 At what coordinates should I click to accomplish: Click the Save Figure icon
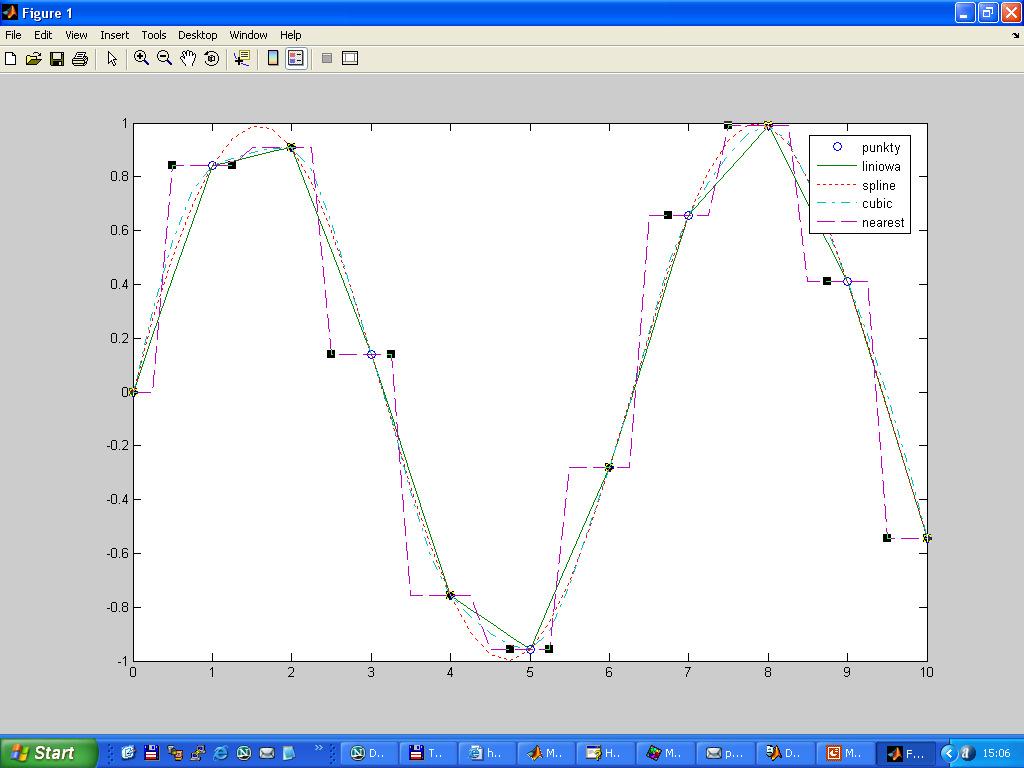(57, 59)
